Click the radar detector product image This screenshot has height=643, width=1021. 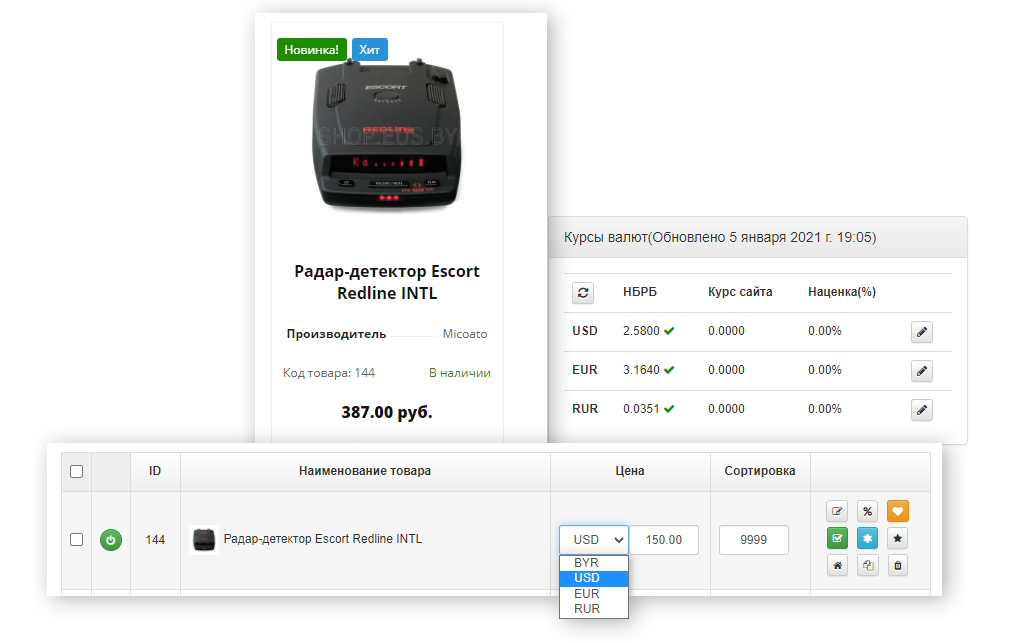click(387, 136)
